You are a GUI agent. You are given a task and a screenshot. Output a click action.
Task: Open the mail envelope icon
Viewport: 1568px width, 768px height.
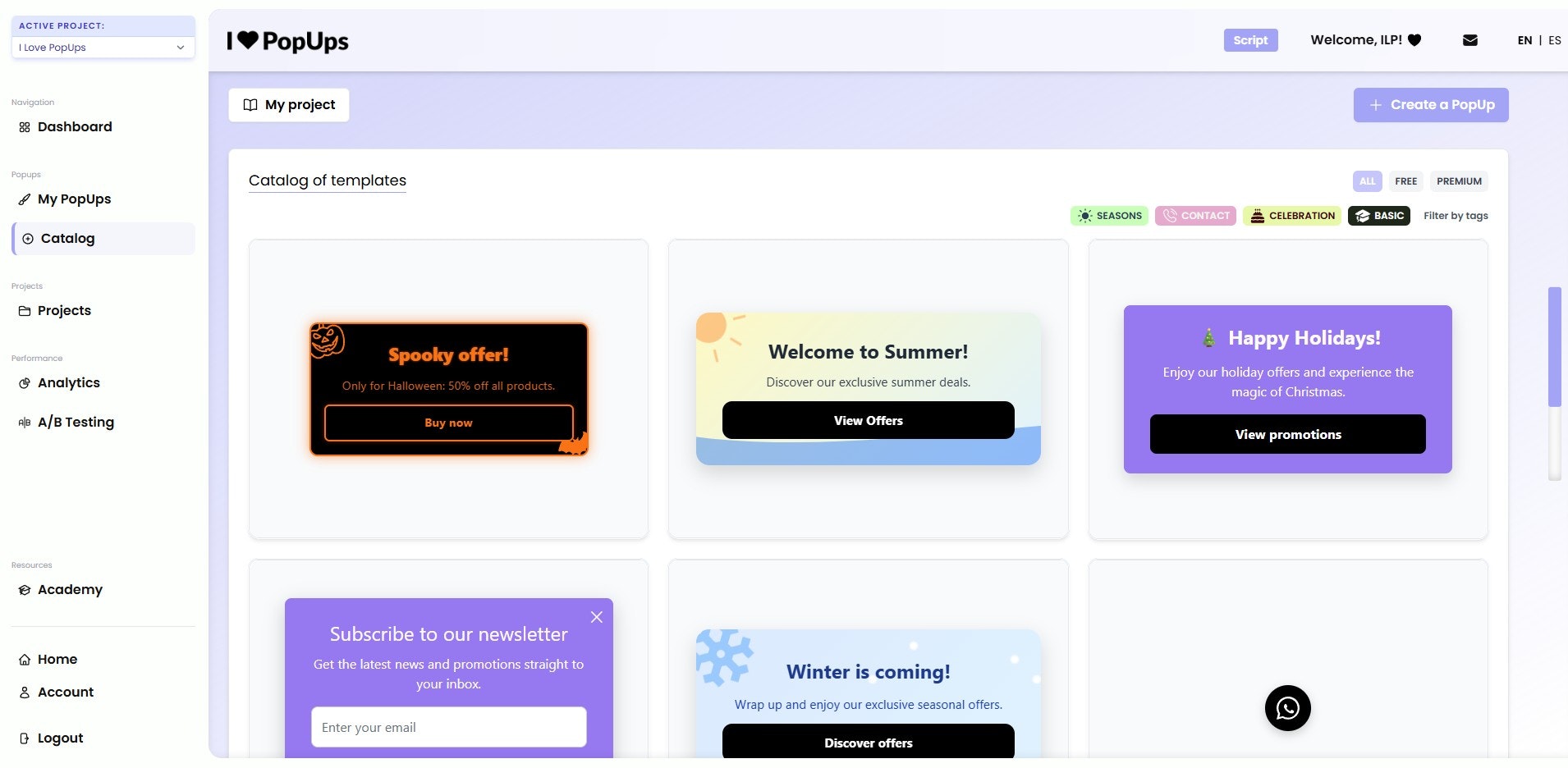[1470, 40]
